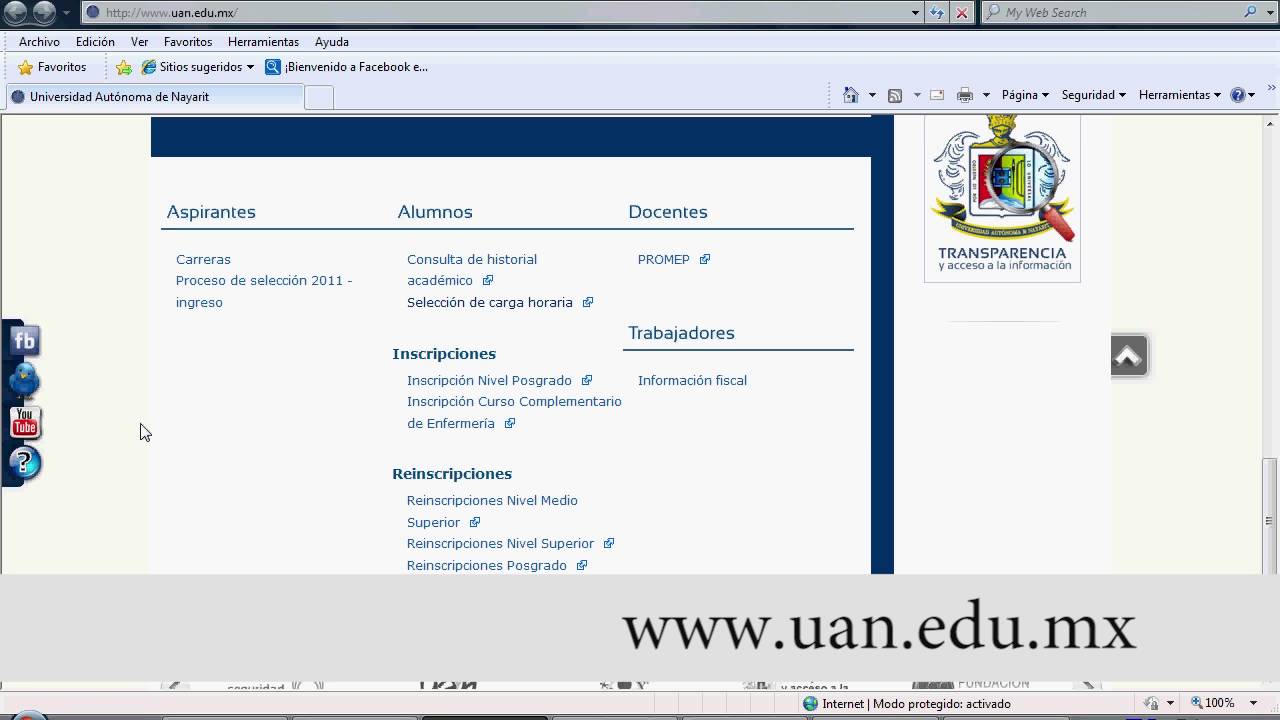Image resolution: width=1280 pixels, height=720 pixels.
Task: Open the Ayuda menu
Action: coord(332,42)
